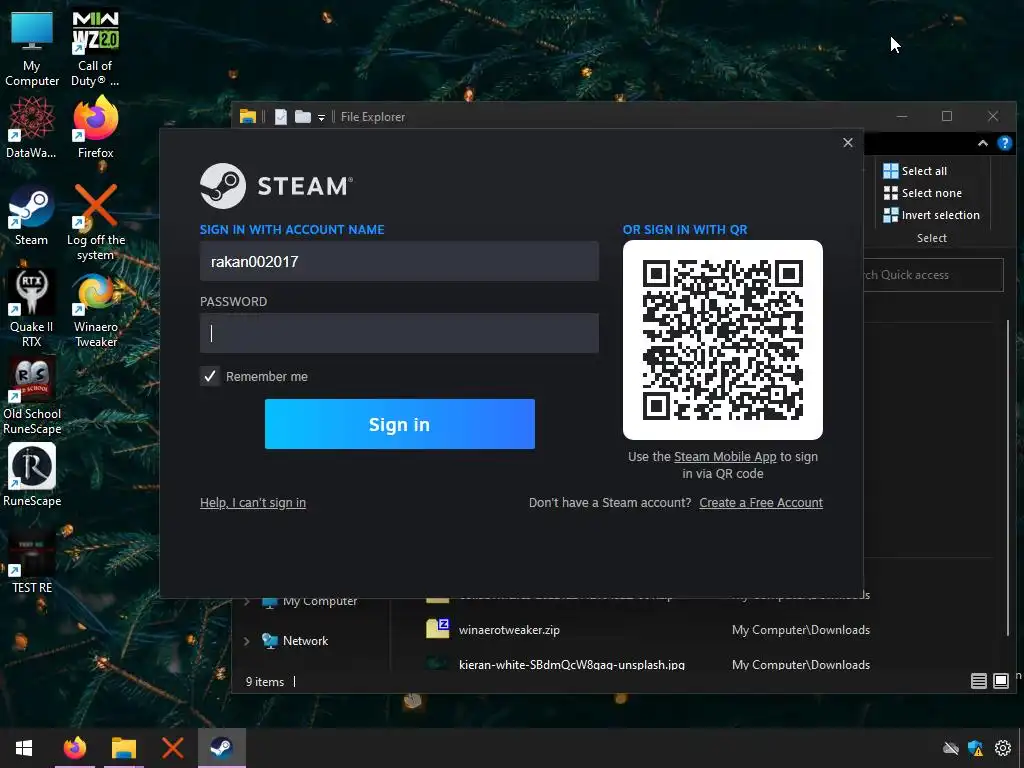Select winaerotweaker.zip file
The height and width of the screenshot is (768, 1024).
[509, 630]
